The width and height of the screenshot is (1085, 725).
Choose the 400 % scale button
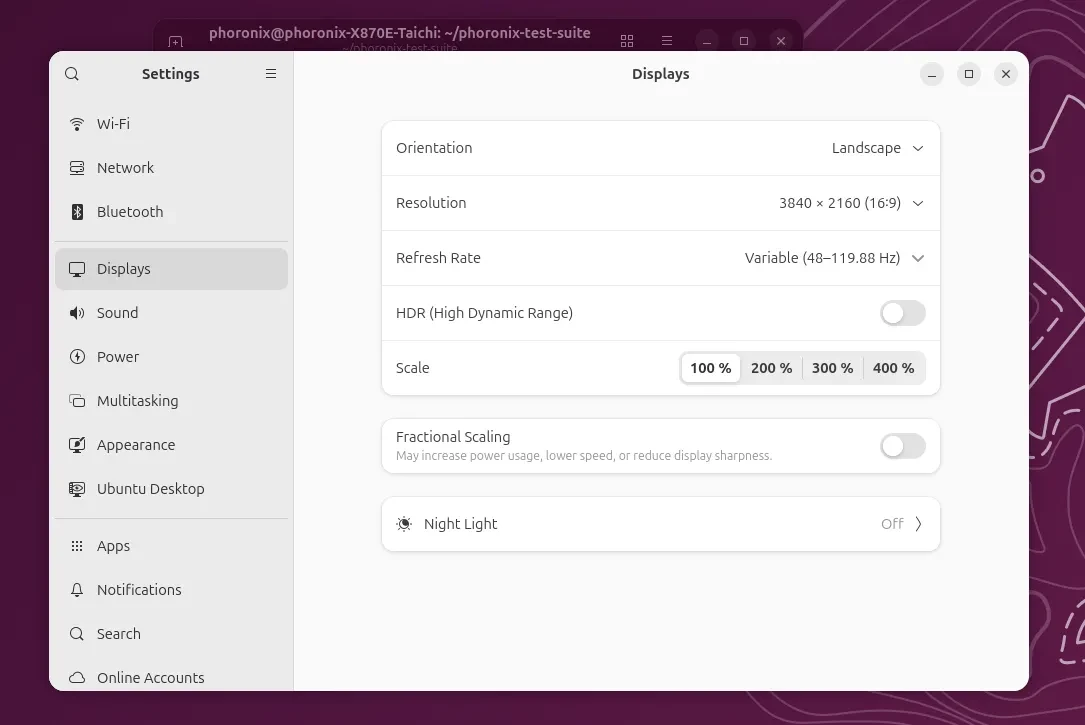pyautogui.click(x=893, y=368)
